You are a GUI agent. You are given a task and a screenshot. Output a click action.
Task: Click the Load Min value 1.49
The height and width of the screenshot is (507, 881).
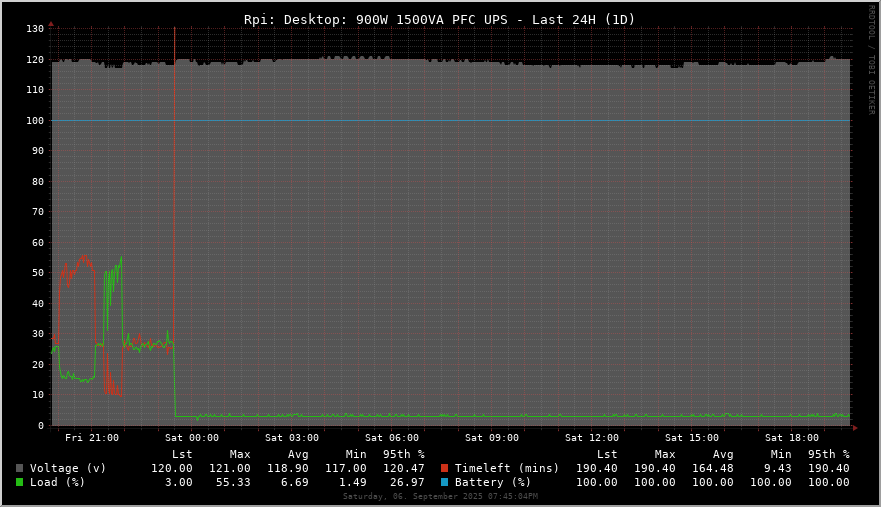(x=353, y=482)
